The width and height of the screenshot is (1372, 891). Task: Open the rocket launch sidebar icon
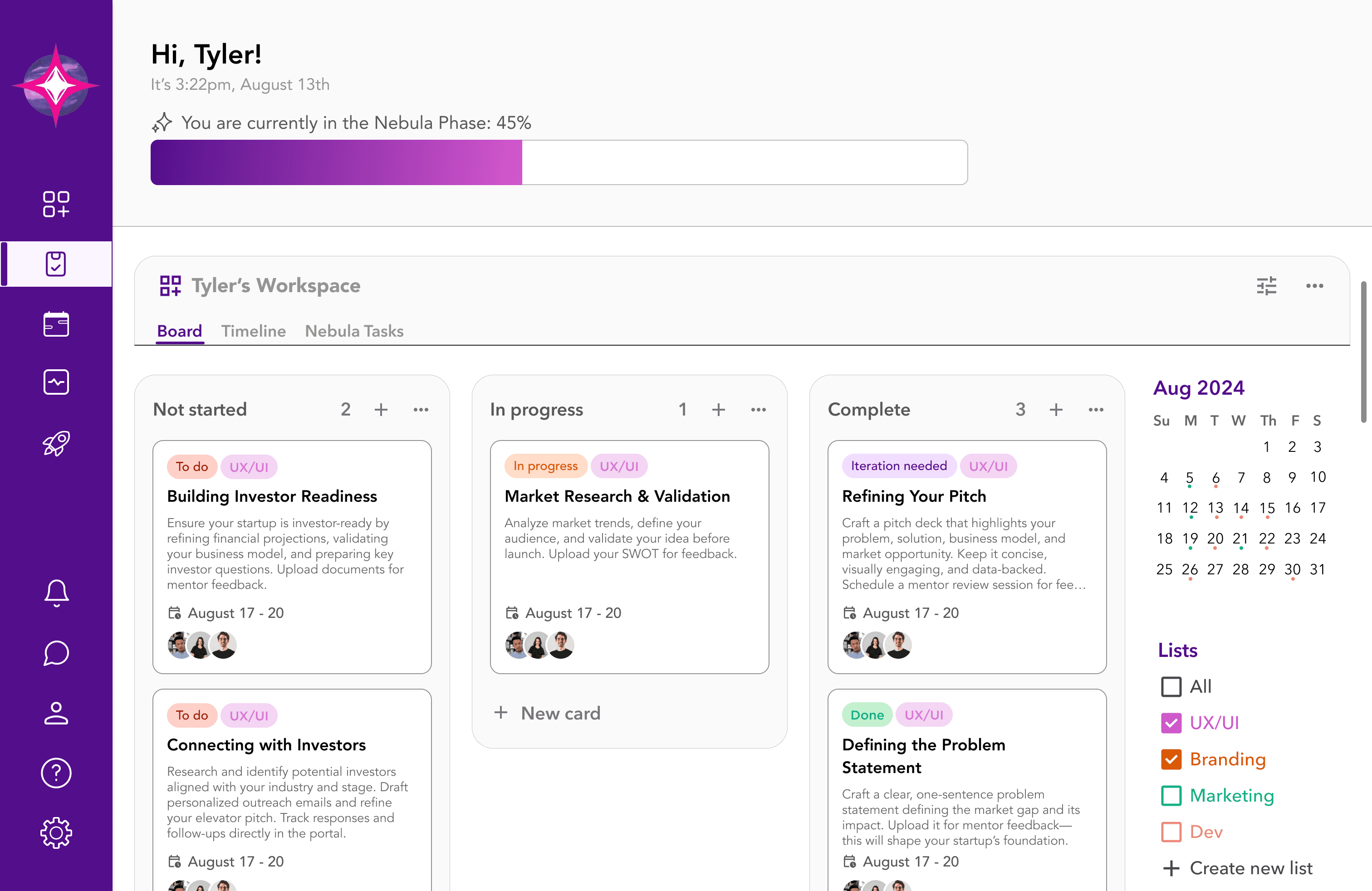pos(56,443)
